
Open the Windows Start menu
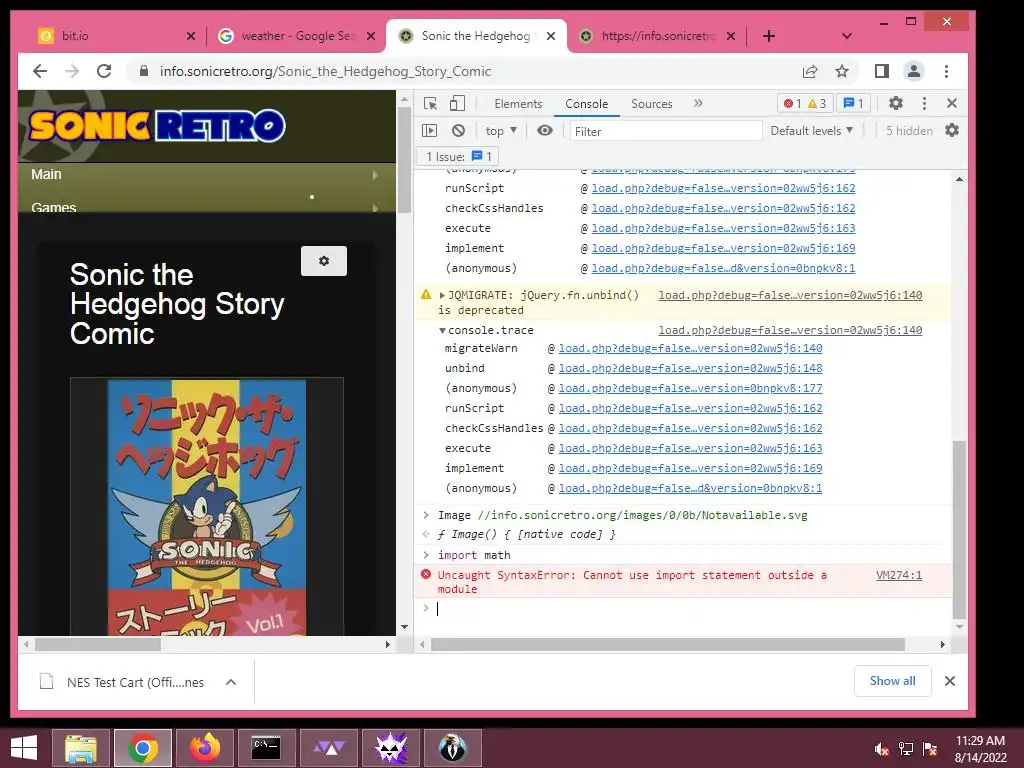24,748
